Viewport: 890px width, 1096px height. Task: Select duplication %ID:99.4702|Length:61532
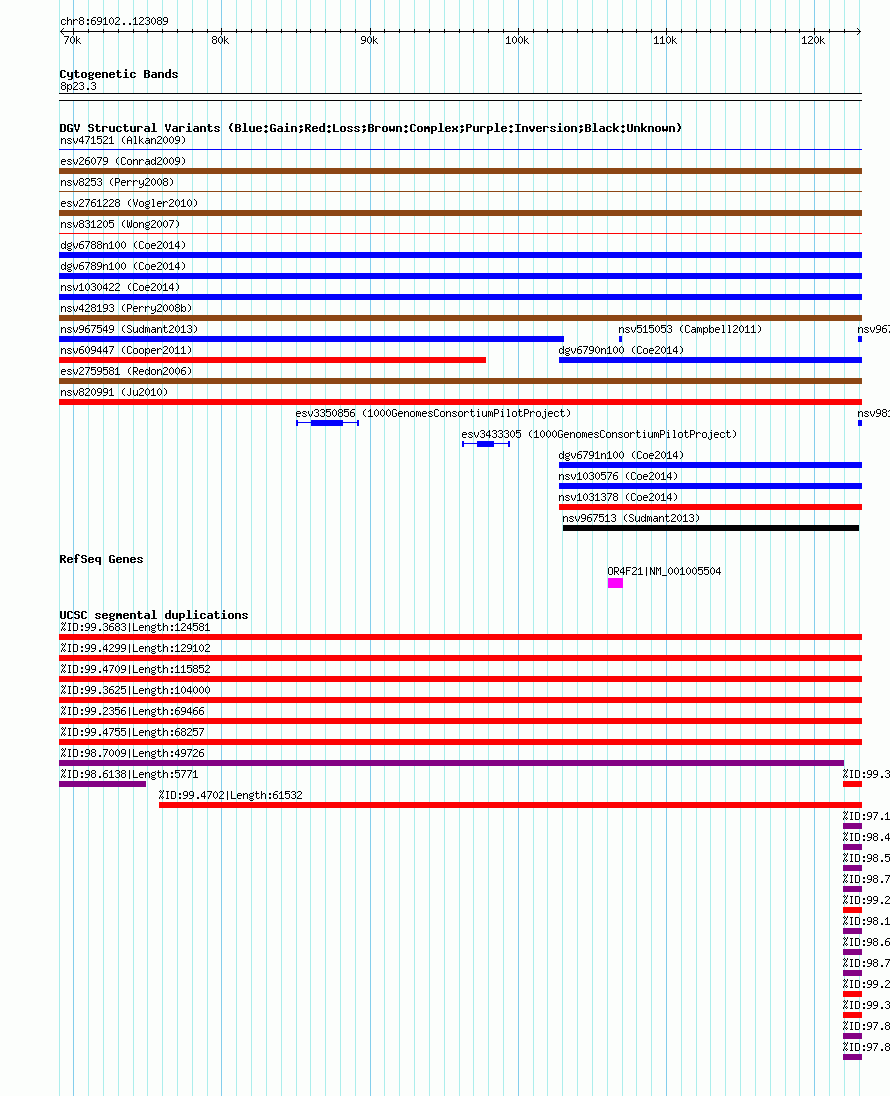[x=231, y=795]
